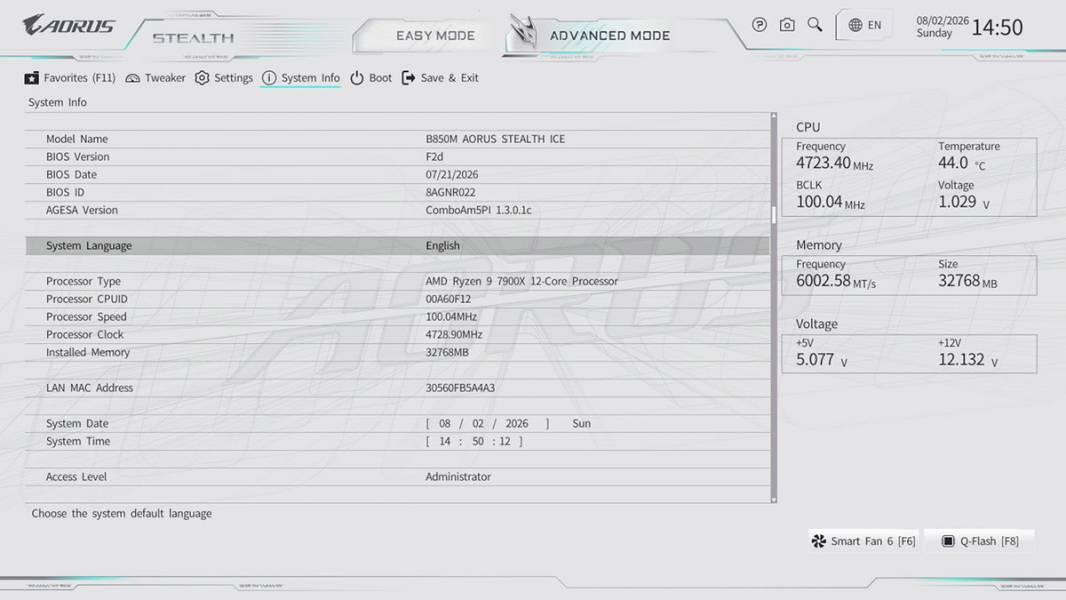The height and width of the screenshot is (600, 1066).
Task: Click the +12V 12.132 V reading
Action: (968, 359)
